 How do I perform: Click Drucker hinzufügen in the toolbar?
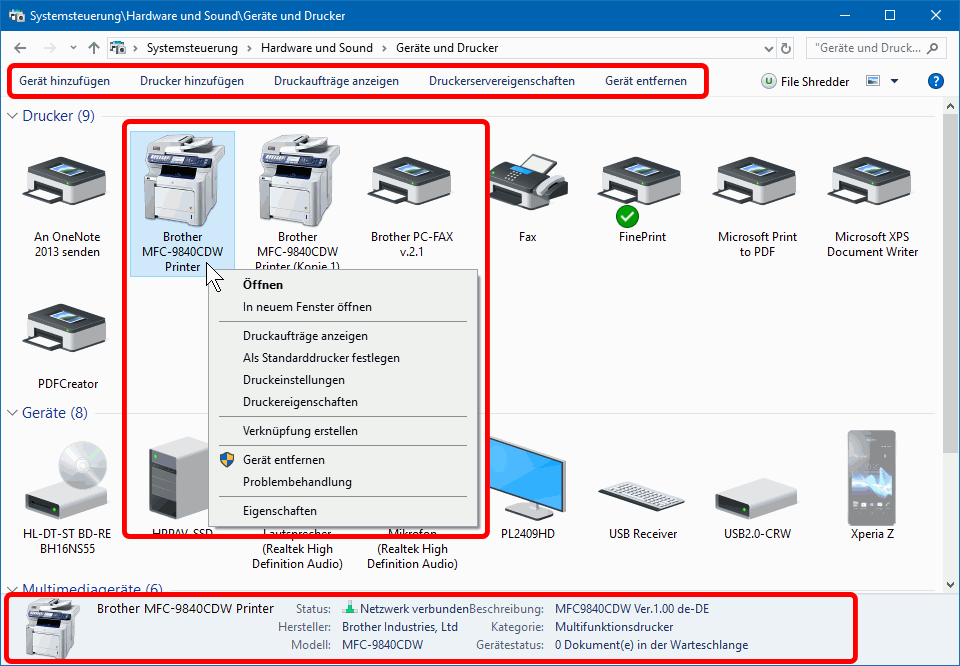192,81
